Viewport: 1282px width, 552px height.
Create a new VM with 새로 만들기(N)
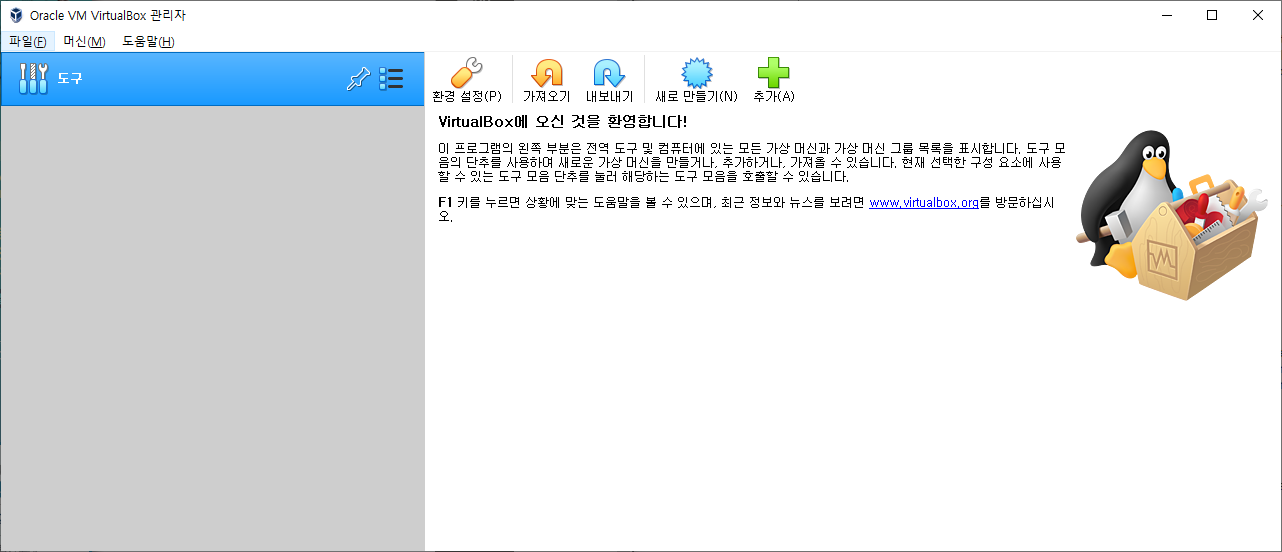(696, 81)
